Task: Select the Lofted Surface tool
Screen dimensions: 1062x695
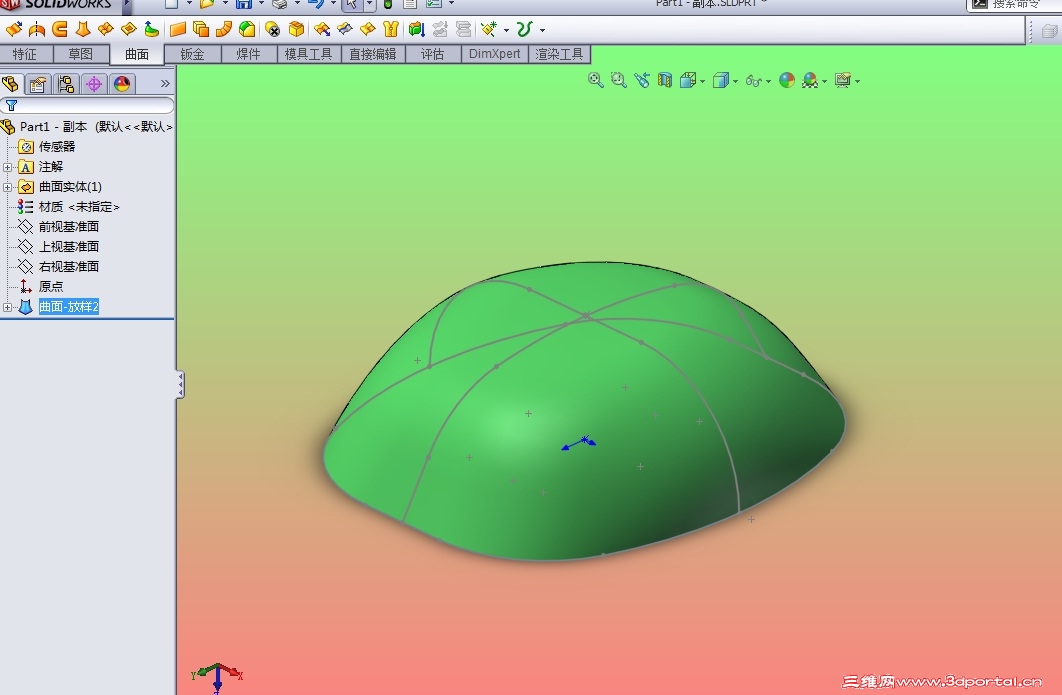Action: tap(83, 29)
